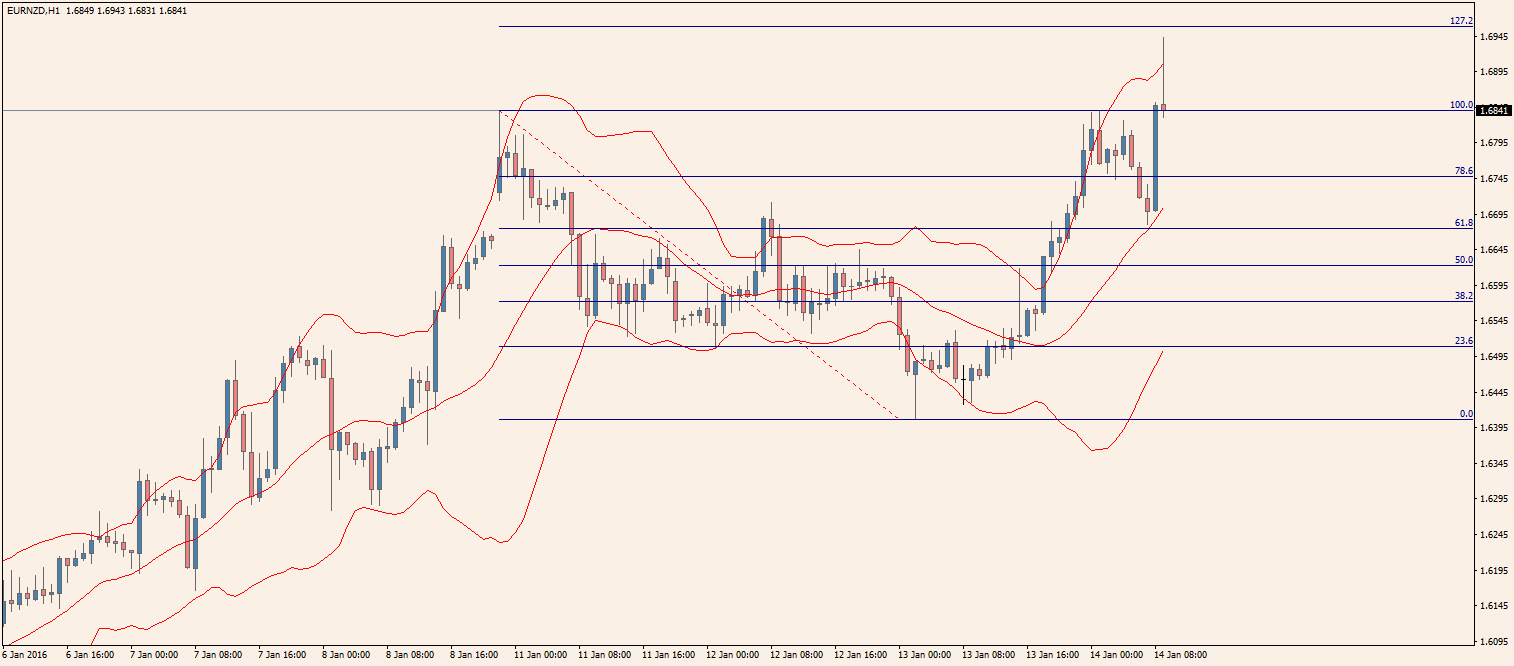Select the 127.2 Fibonacci level label
The width and height of the screenshot is (1514, 666).
click(1462, 20)
